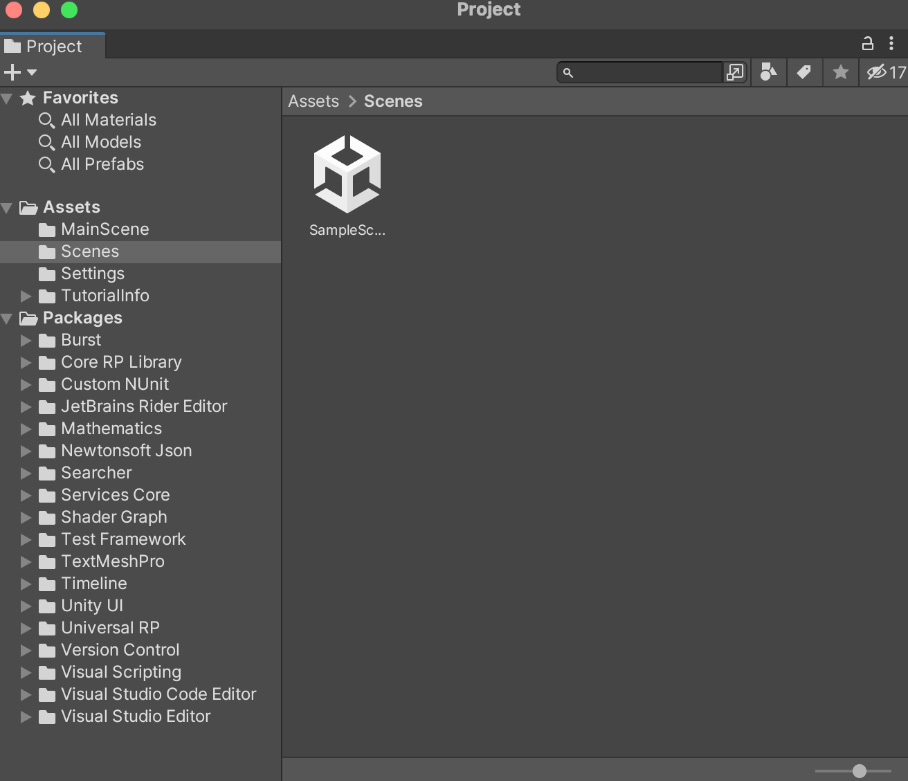Select the JetBrains Rider Editor package

140,406
